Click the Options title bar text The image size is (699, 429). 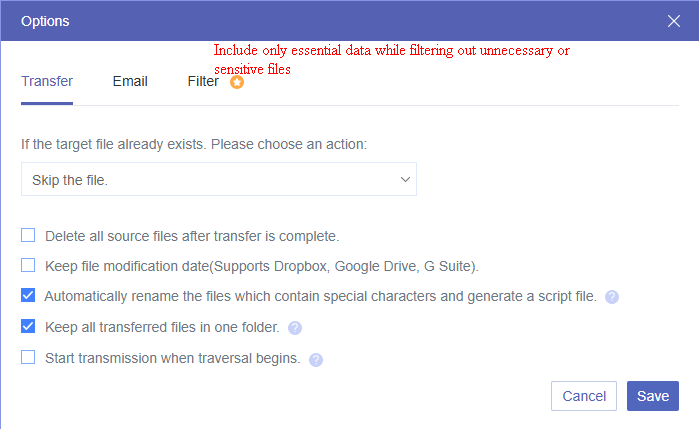tap(45, 20)
